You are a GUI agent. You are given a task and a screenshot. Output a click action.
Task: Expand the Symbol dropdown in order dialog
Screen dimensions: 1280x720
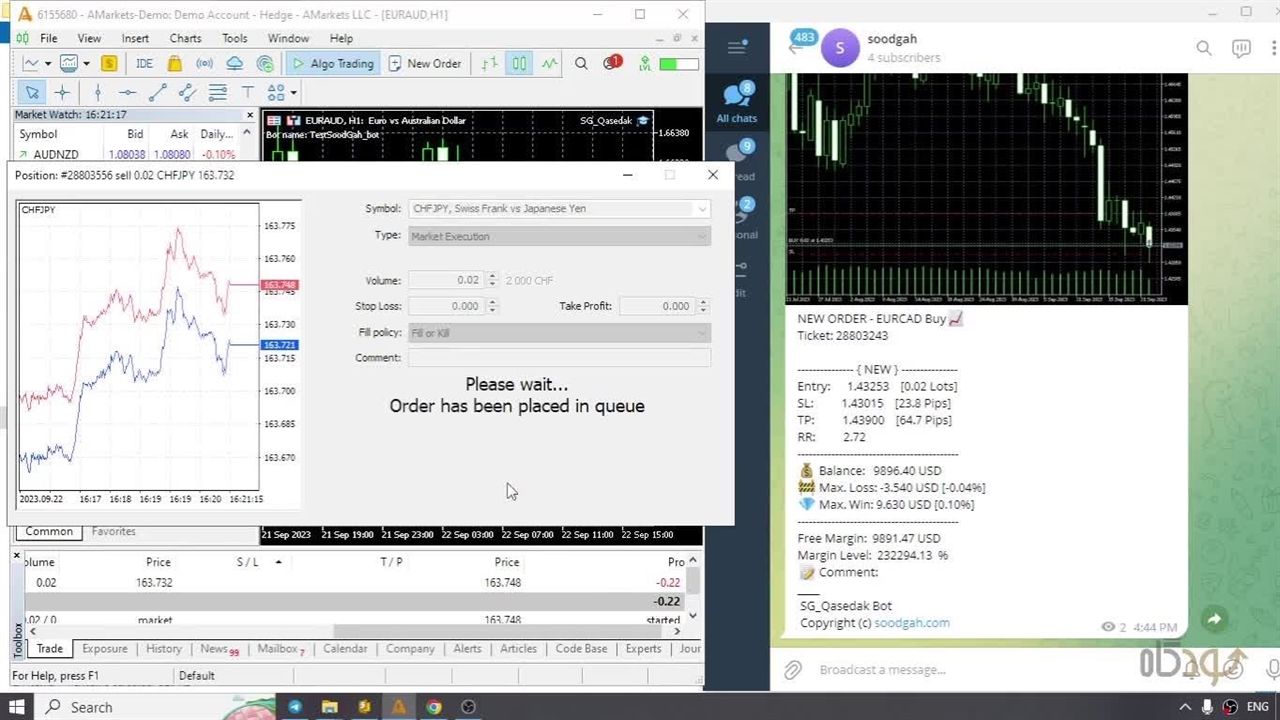[x=702, y=209]
